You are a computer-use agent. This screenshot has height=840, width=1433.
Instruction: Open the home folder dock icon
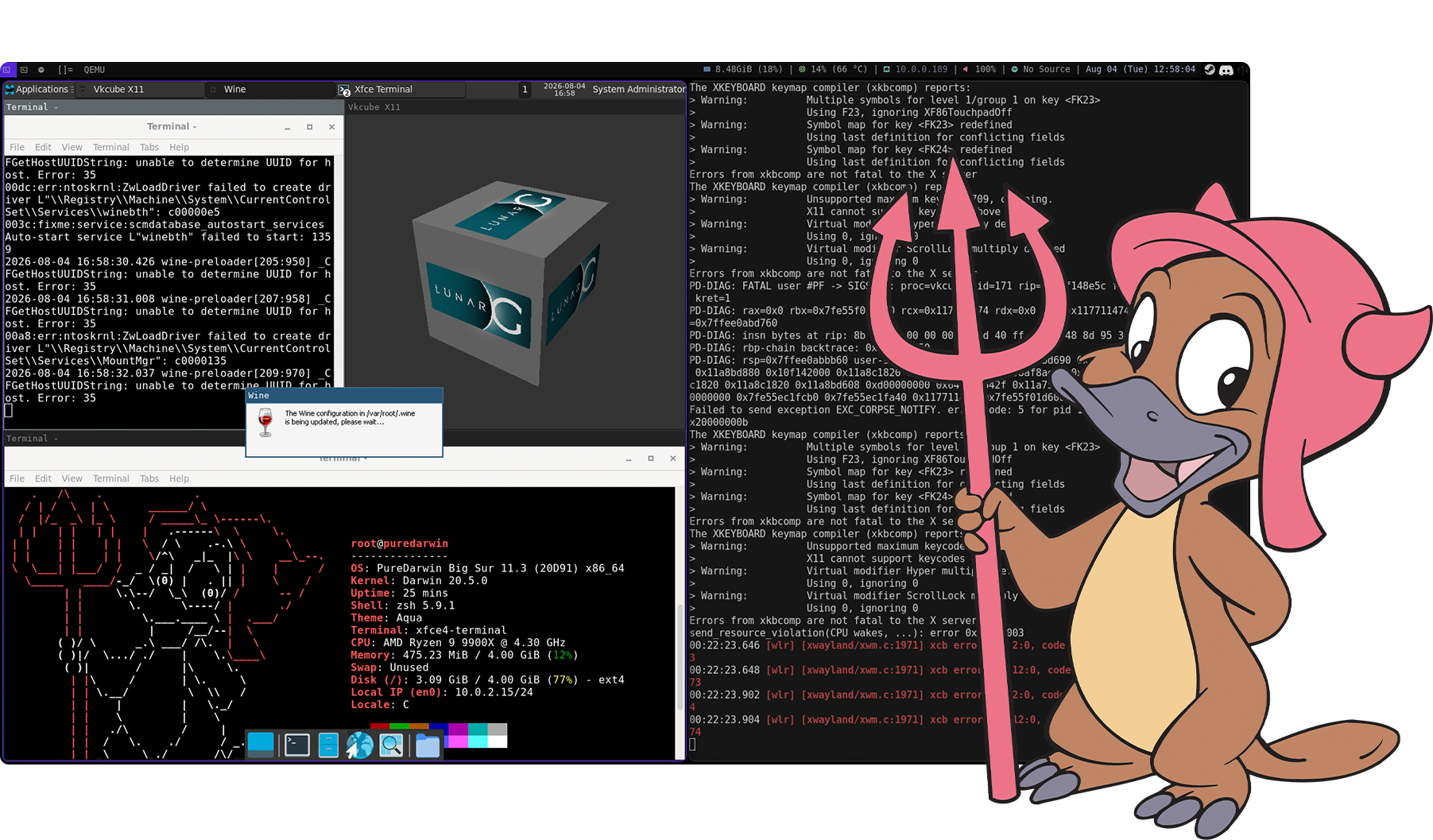(427, 745)
